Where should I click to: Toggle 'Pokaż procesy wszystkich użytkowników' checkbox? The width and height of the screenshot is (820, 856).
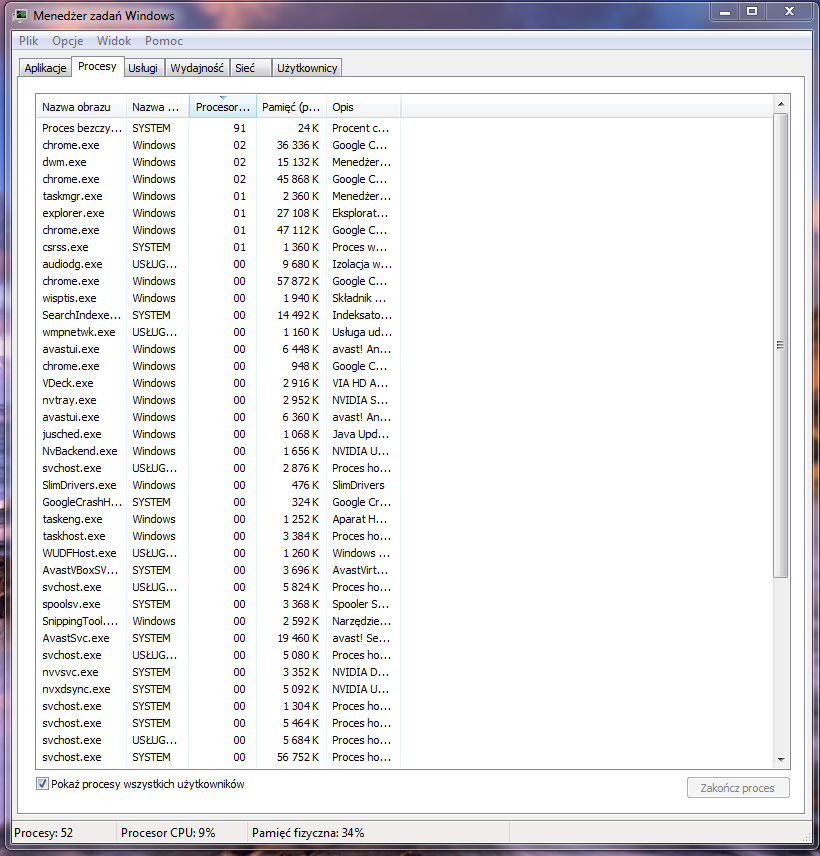[43, 784]
